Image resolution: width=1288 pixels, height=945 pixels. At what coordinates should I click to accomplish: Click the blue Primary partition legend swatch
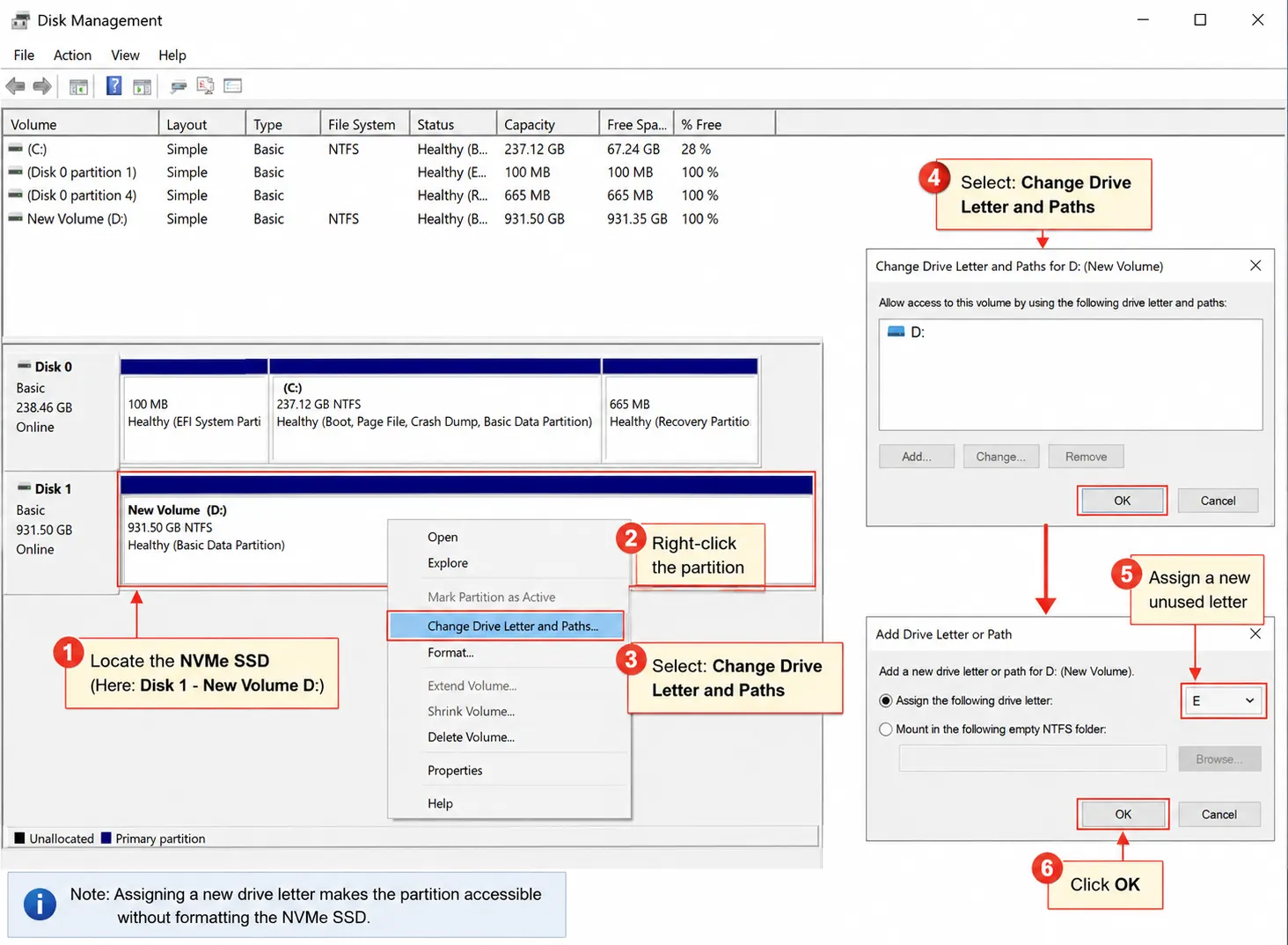(x=106, y=838)
